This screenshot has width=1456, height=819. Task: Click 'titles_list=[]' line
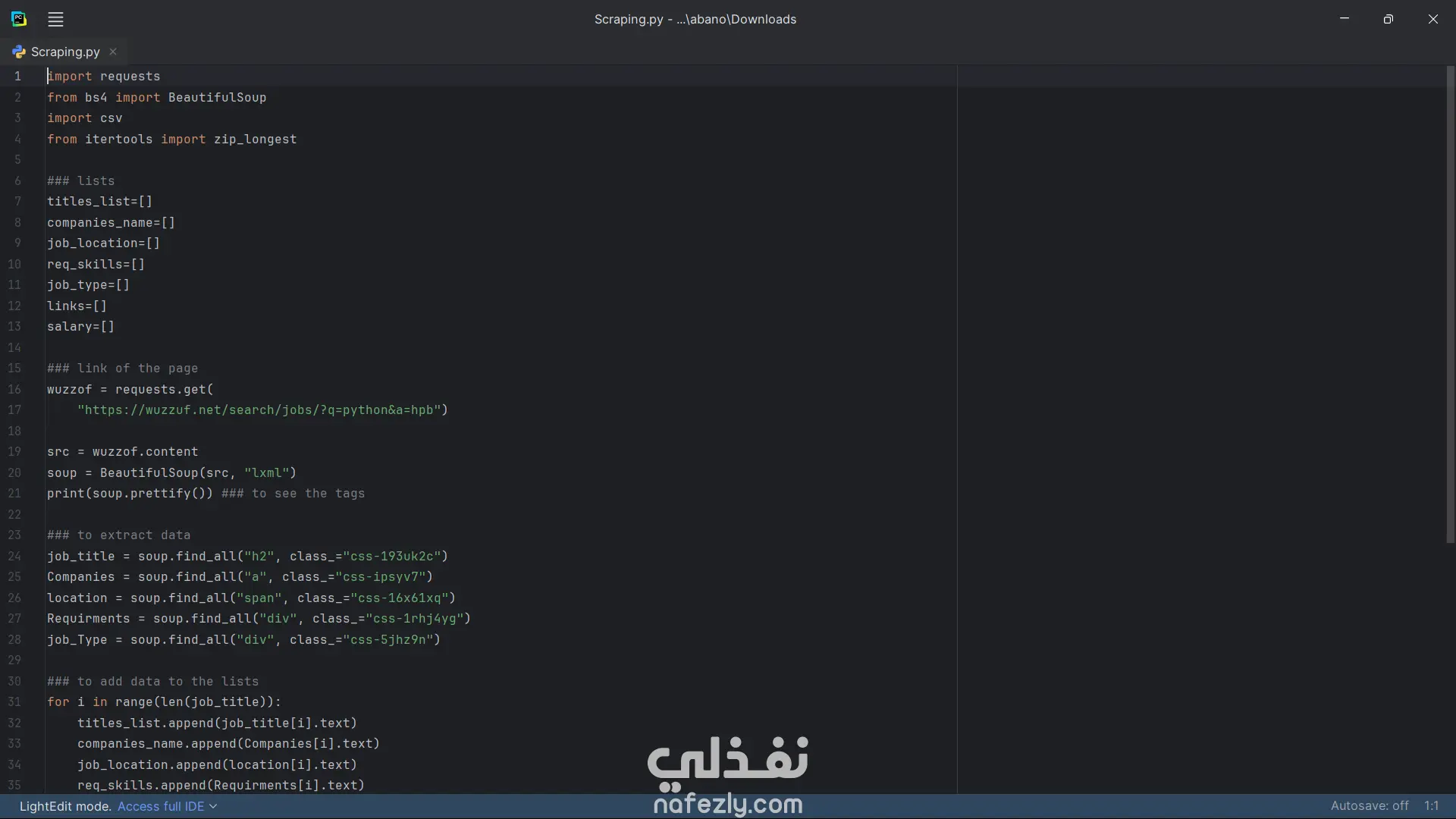[99, 201]
